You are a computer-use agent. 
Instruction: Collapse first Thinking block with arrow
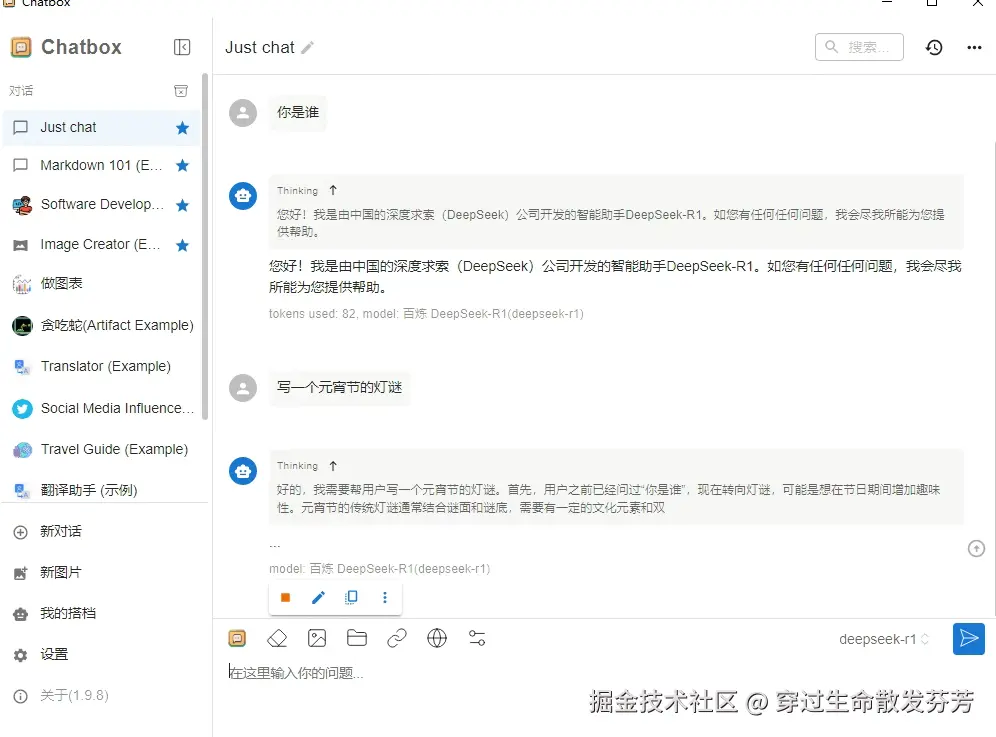pos(333,190)
